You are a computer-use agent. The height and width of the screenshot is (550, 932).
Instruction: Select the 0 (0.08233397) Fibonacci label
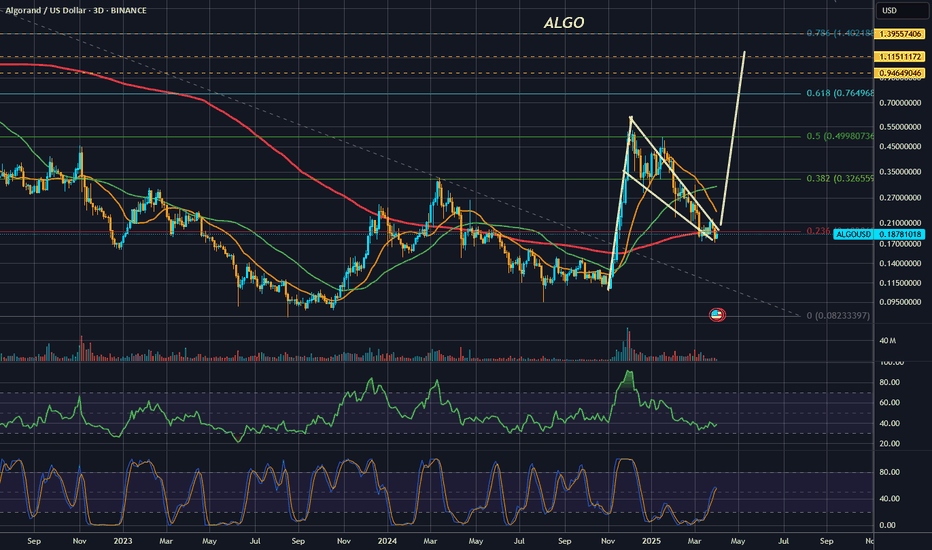click(838, 315)
